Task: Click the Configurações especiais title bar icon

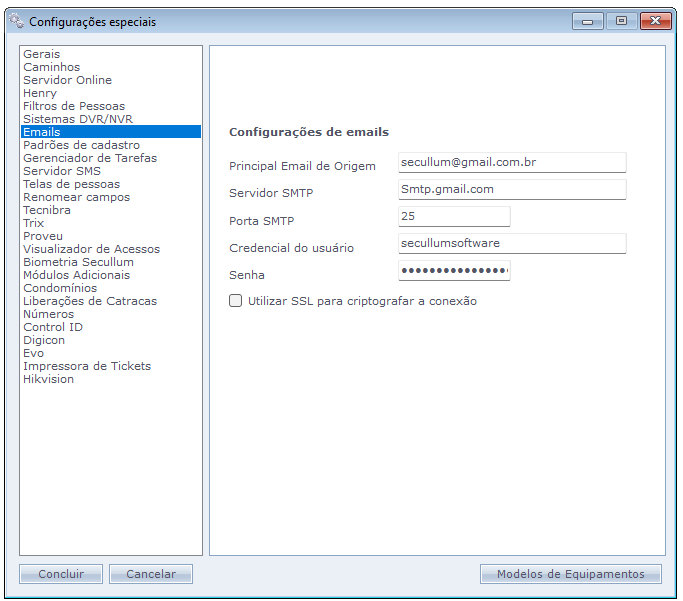Action: click(x=16, y=21)
